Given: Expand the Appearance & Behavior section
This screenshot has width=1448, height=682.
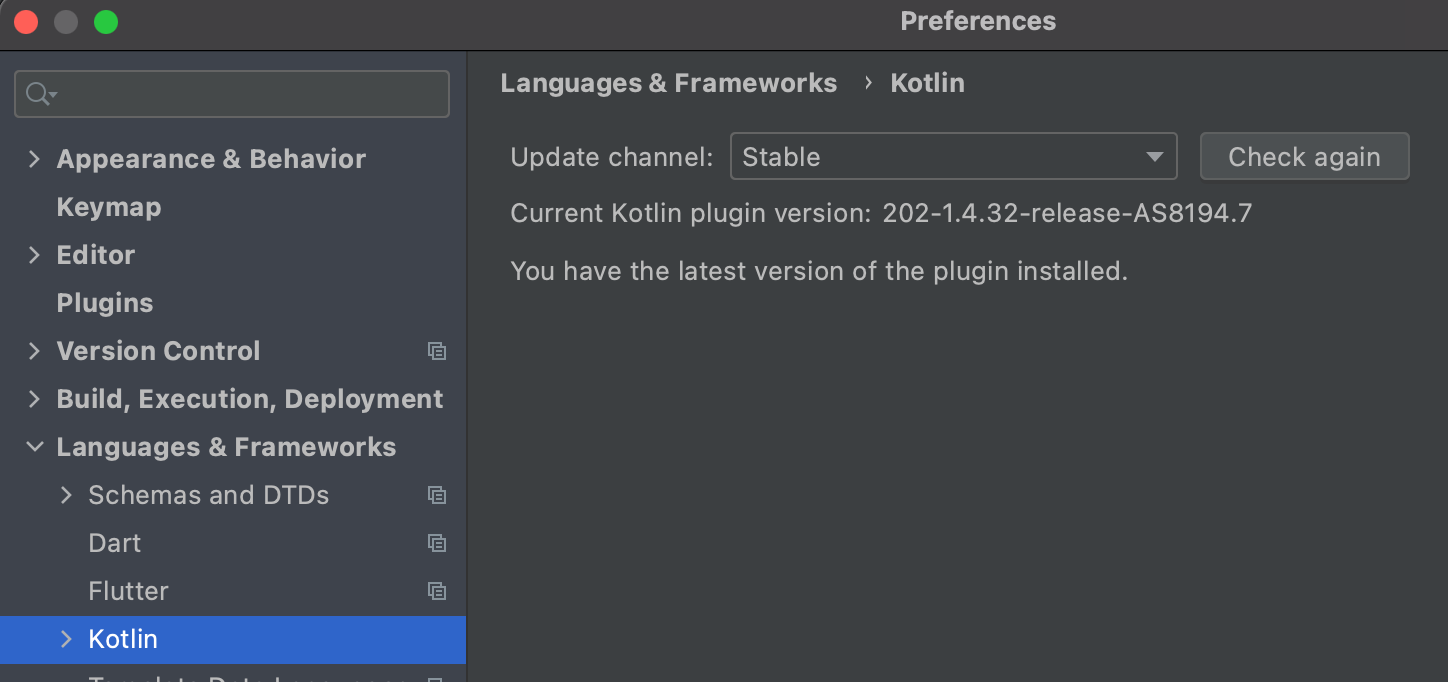Looking at the screenshot, I should point(35,159).
